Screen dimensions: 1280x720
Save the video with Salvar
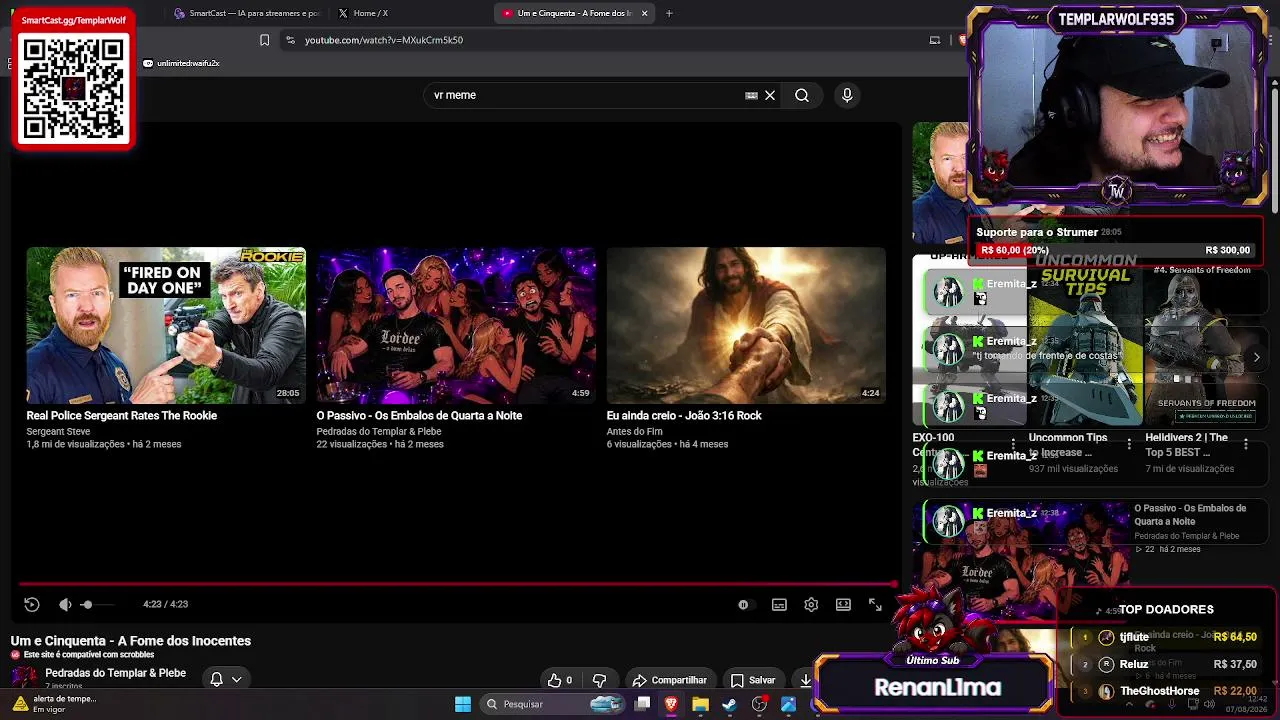(753, 680)
